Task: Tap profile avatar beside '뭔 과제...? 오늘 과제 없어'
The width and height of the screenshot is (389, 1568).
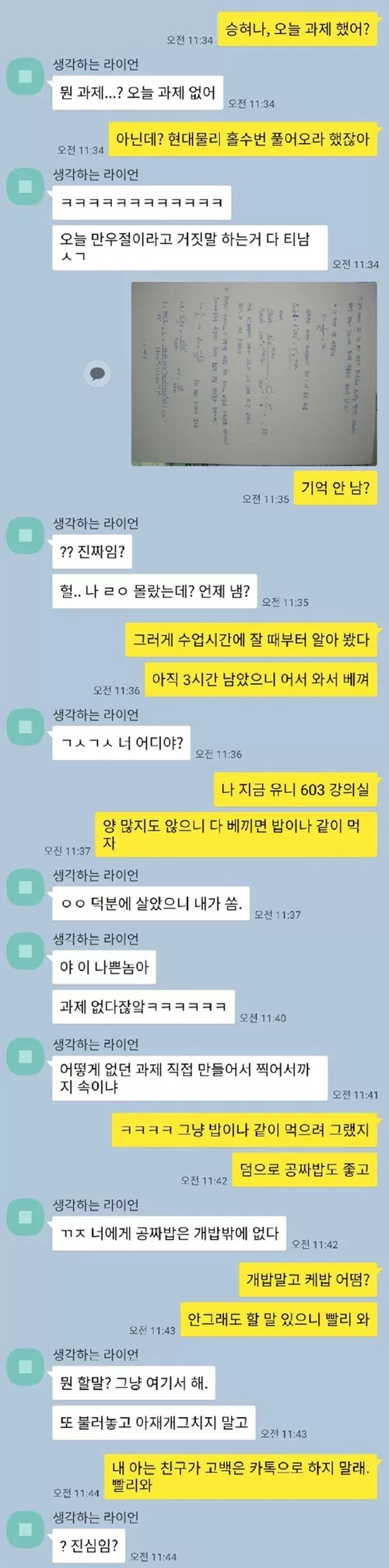Action: (26, 76)
